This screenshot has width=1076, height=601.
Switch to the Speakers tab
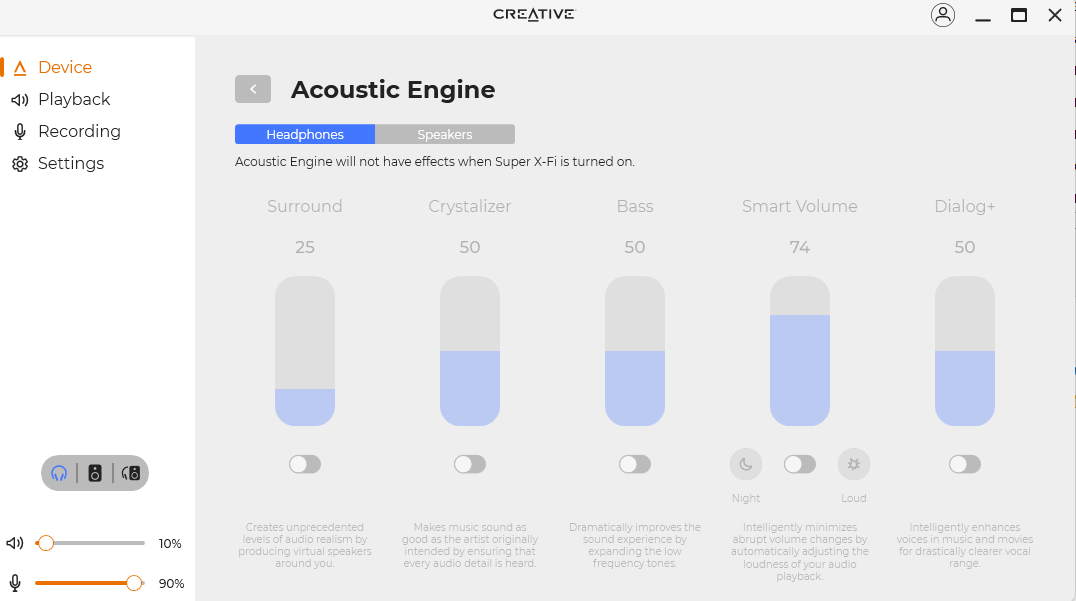tap(445, 134)
